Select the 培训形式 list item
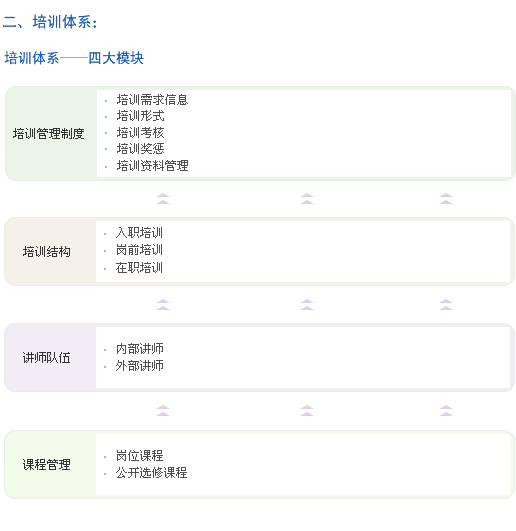The image size is (516, 531). pyautogui.click(x=140, y=116)
